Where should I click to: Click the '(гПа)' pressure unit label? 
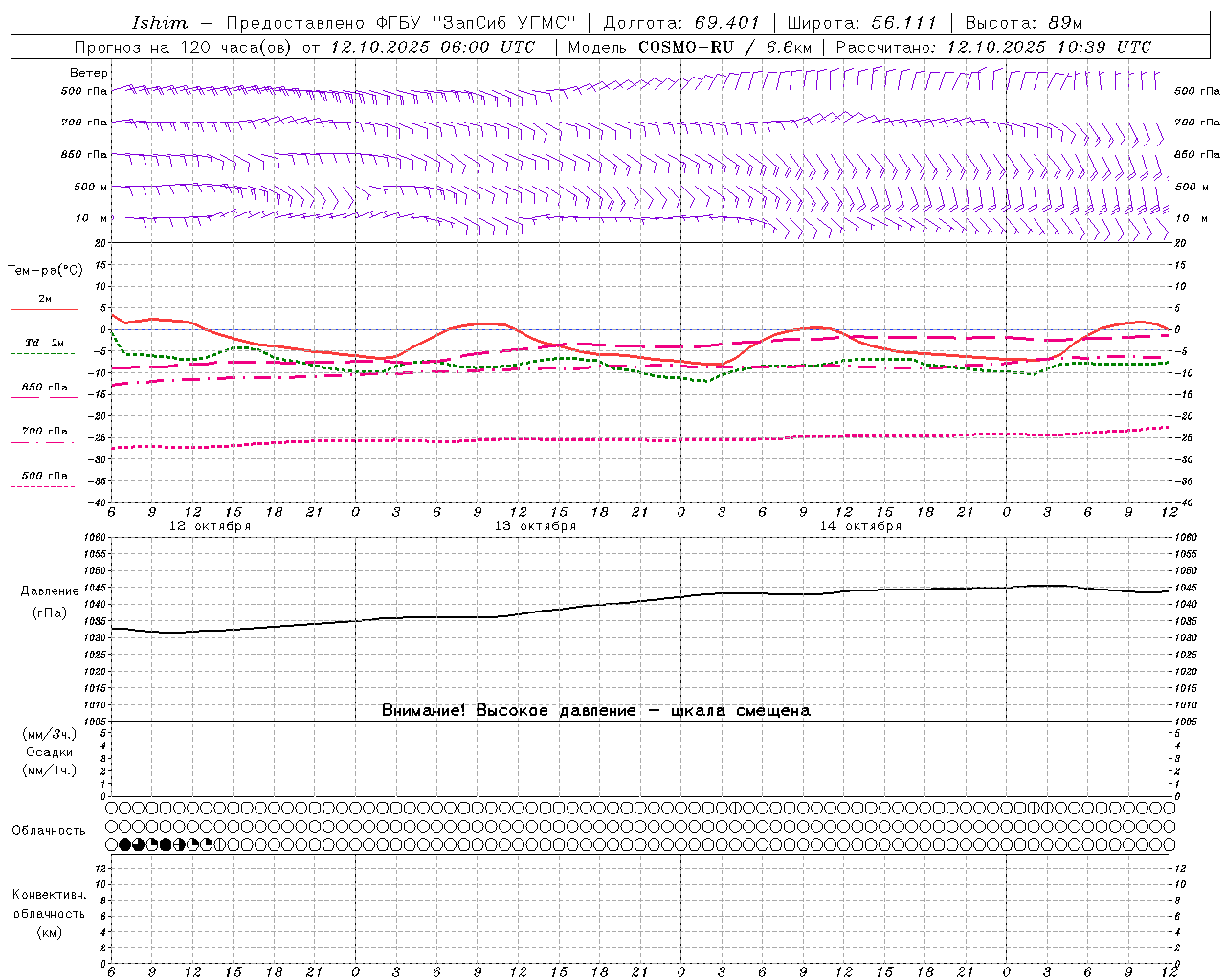coord(50,612)
